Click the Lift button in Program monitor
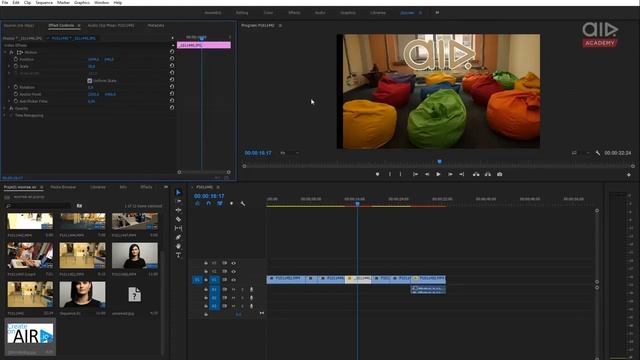The width and height of the screenshot is (640, 360). [x=476, y=174]
